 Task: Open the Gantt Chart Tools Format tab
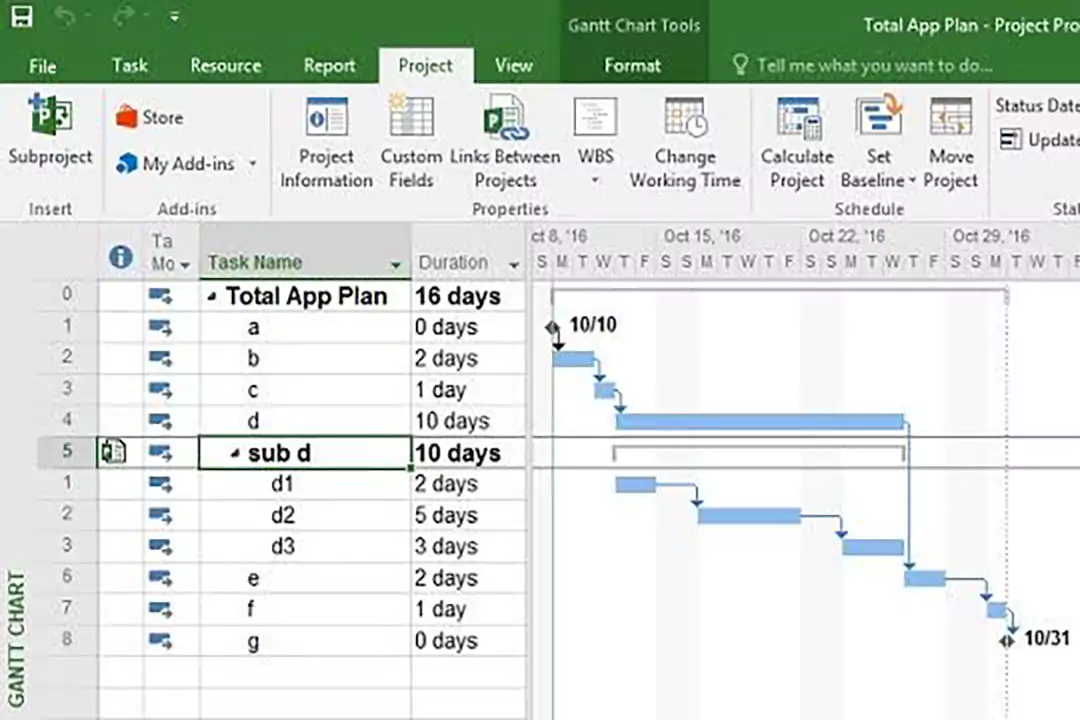tap(632, 65)
